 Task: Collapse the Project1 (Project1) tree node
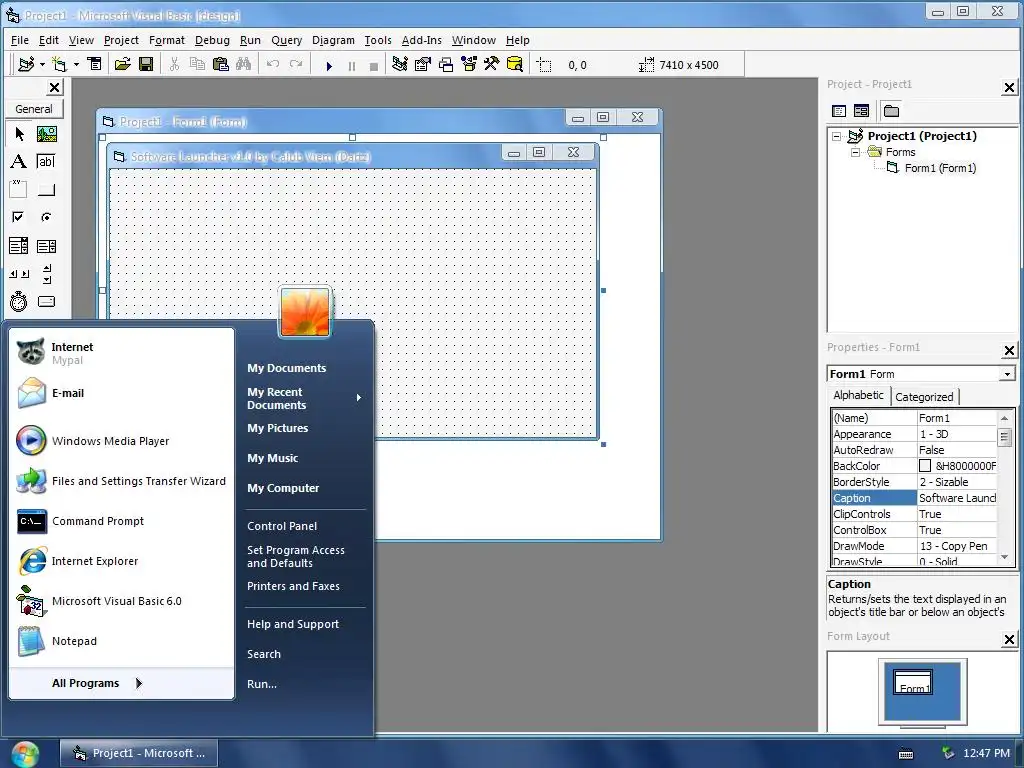pyautogui.click(x=837, y=136)
